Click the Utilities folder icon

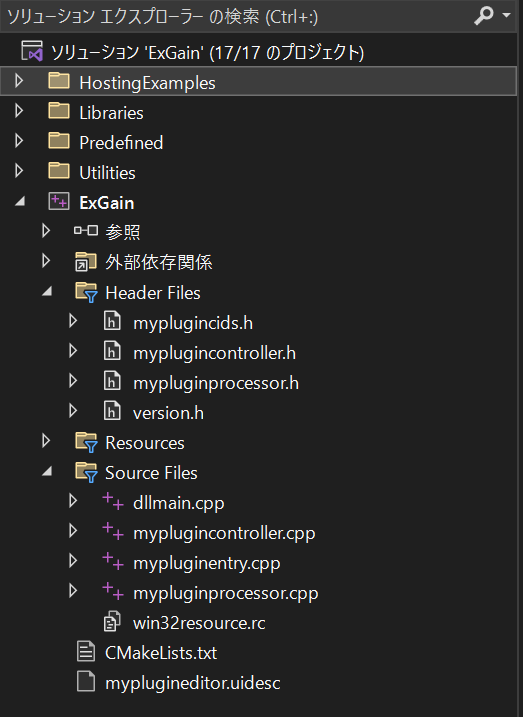point(59,171)
